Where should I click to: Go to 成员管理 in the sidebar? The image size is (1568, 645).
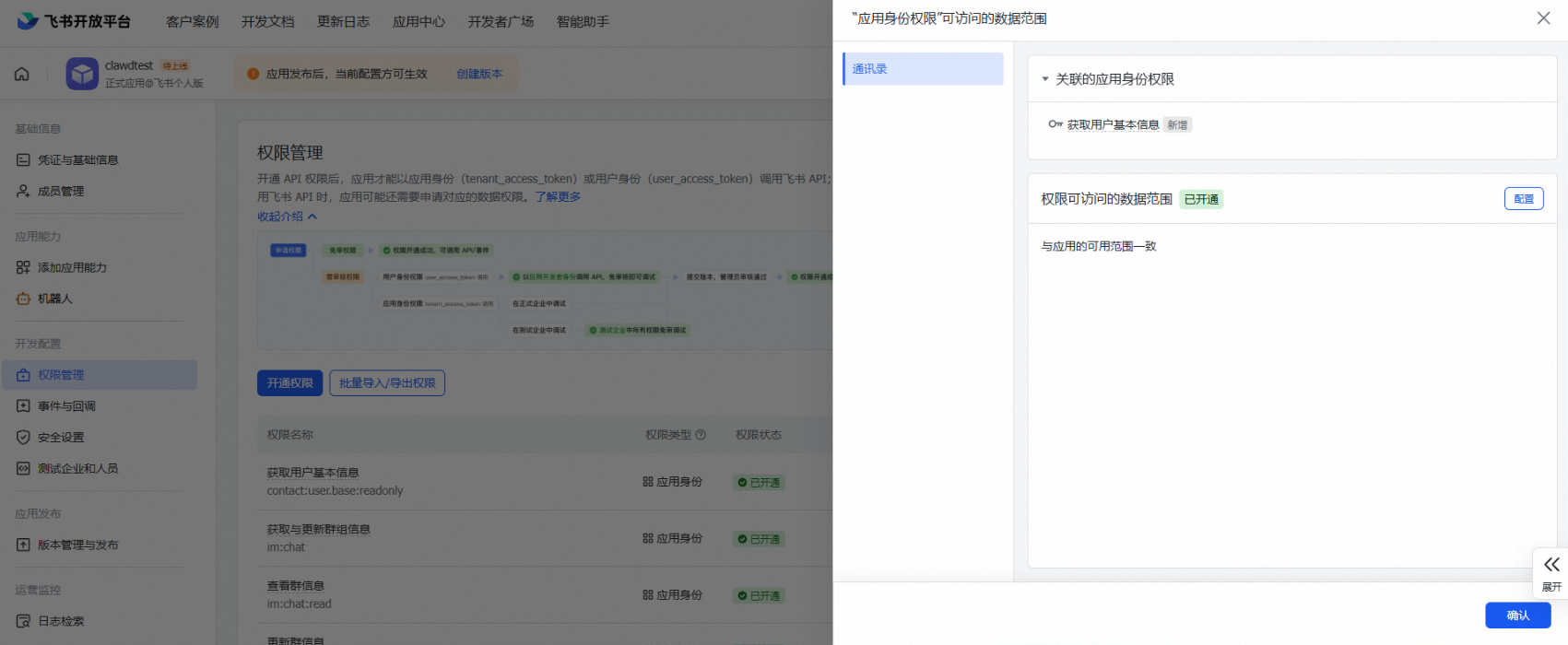pos(61,192)
